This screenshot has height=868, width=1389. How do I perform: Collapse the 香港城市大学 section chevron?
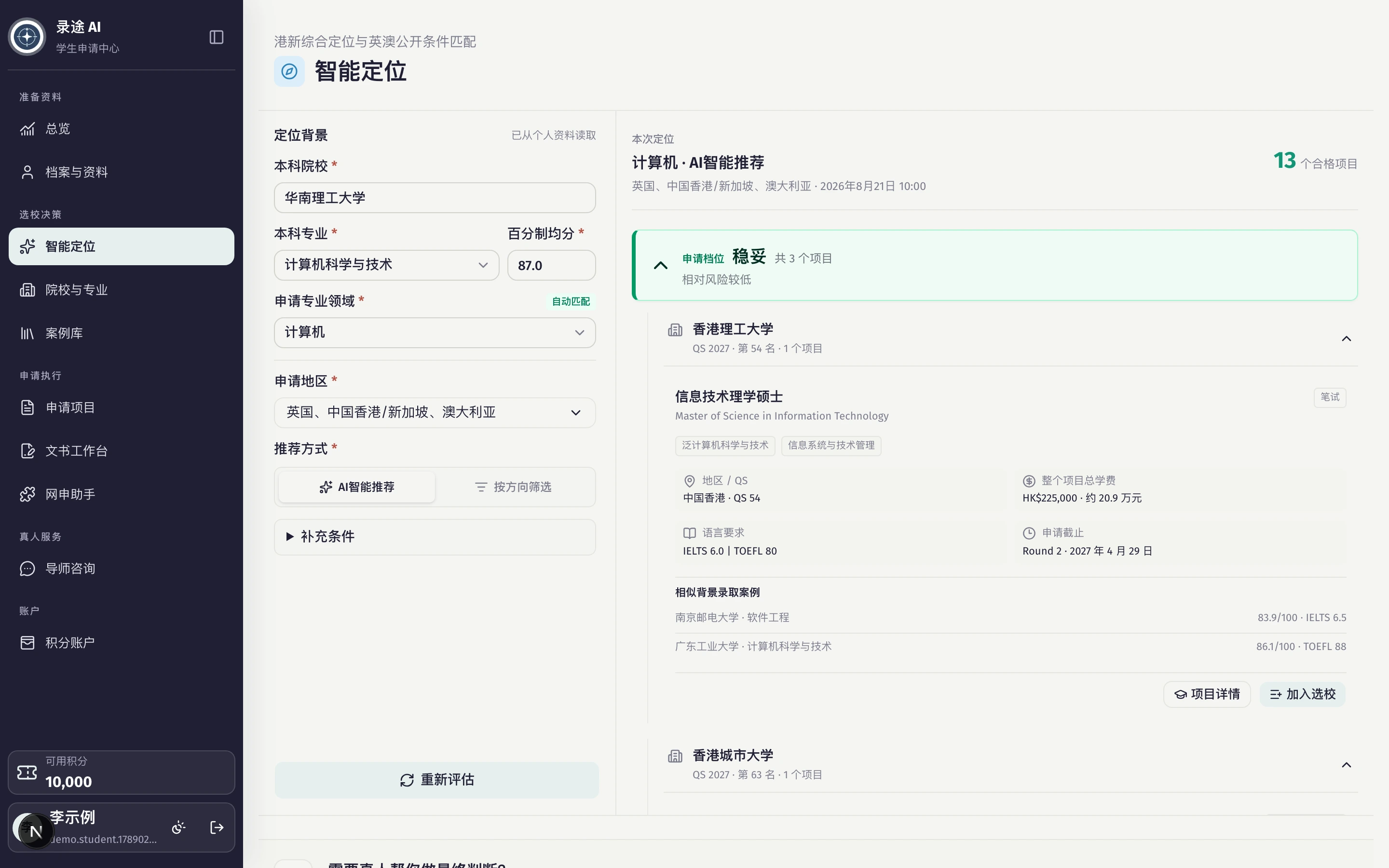point(1346,765)
